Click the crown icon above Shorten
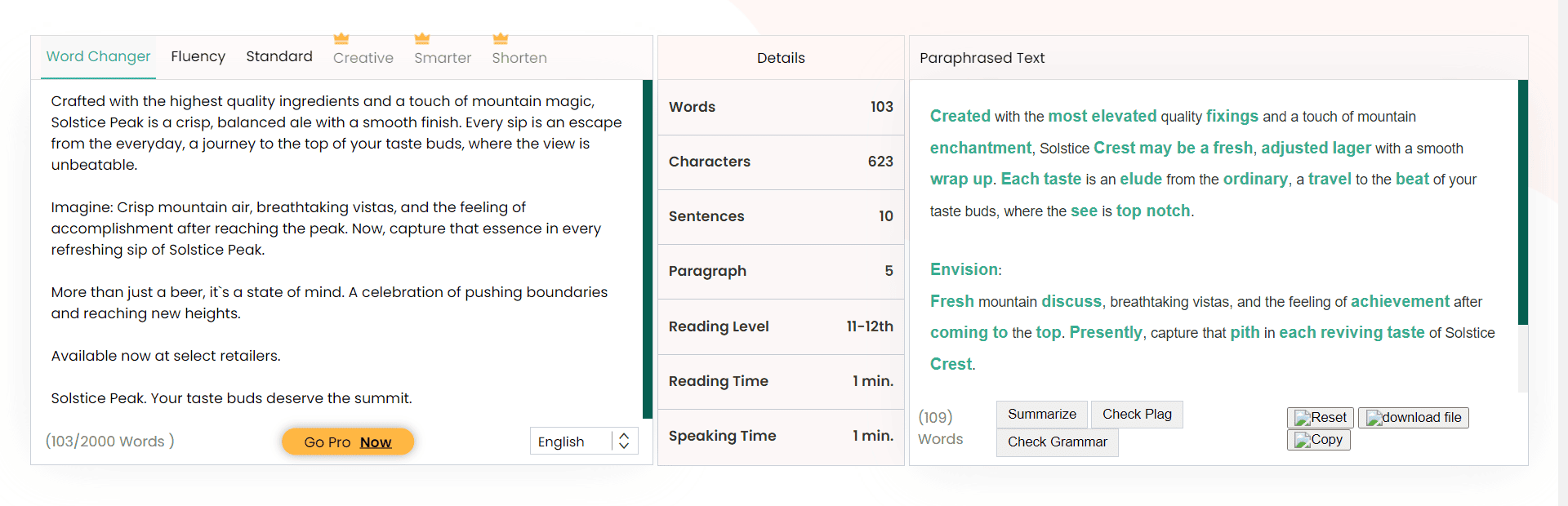The image size is (1568, 506). point(501,38)
